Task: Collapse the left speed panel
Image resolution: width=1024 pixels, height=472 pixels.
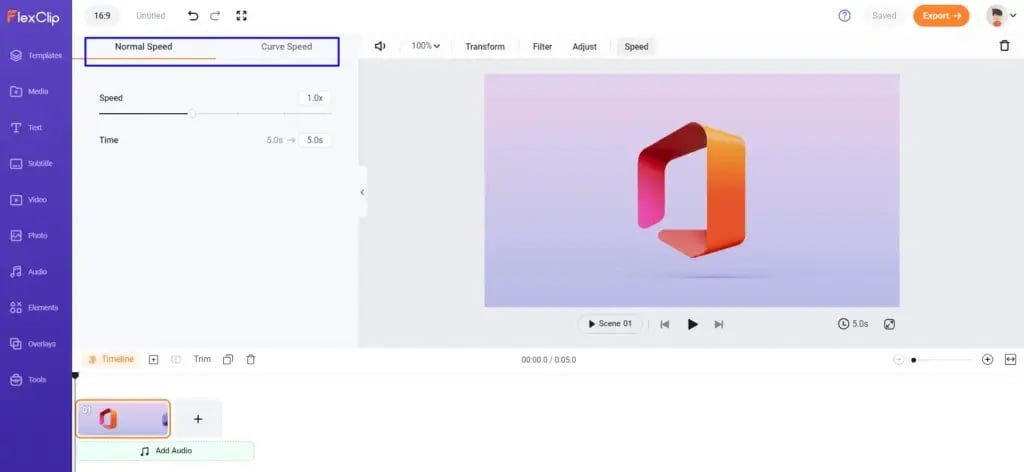Action: (362, 192)
